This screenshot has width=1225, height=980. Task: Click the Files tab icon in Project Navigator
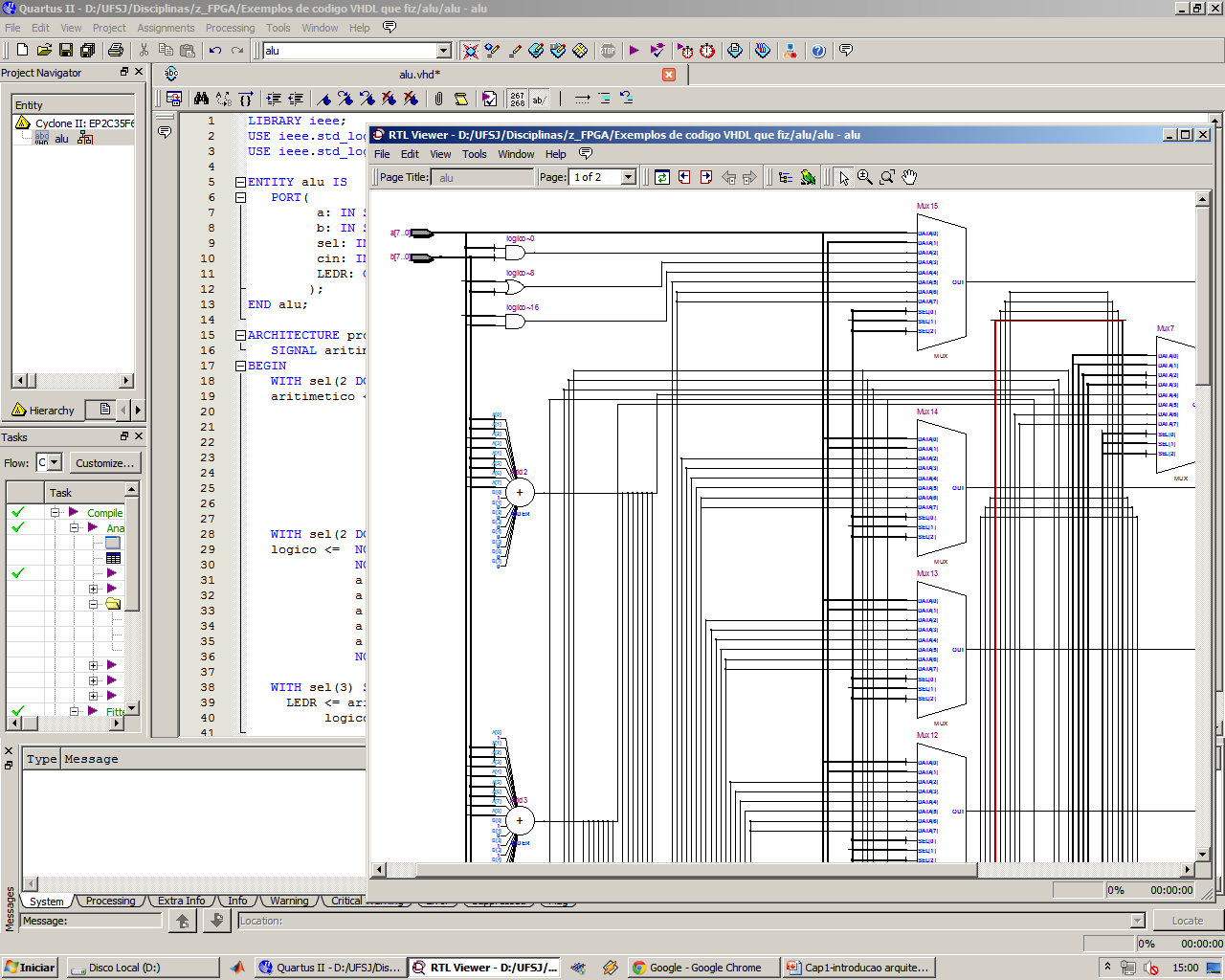point(105,410)
